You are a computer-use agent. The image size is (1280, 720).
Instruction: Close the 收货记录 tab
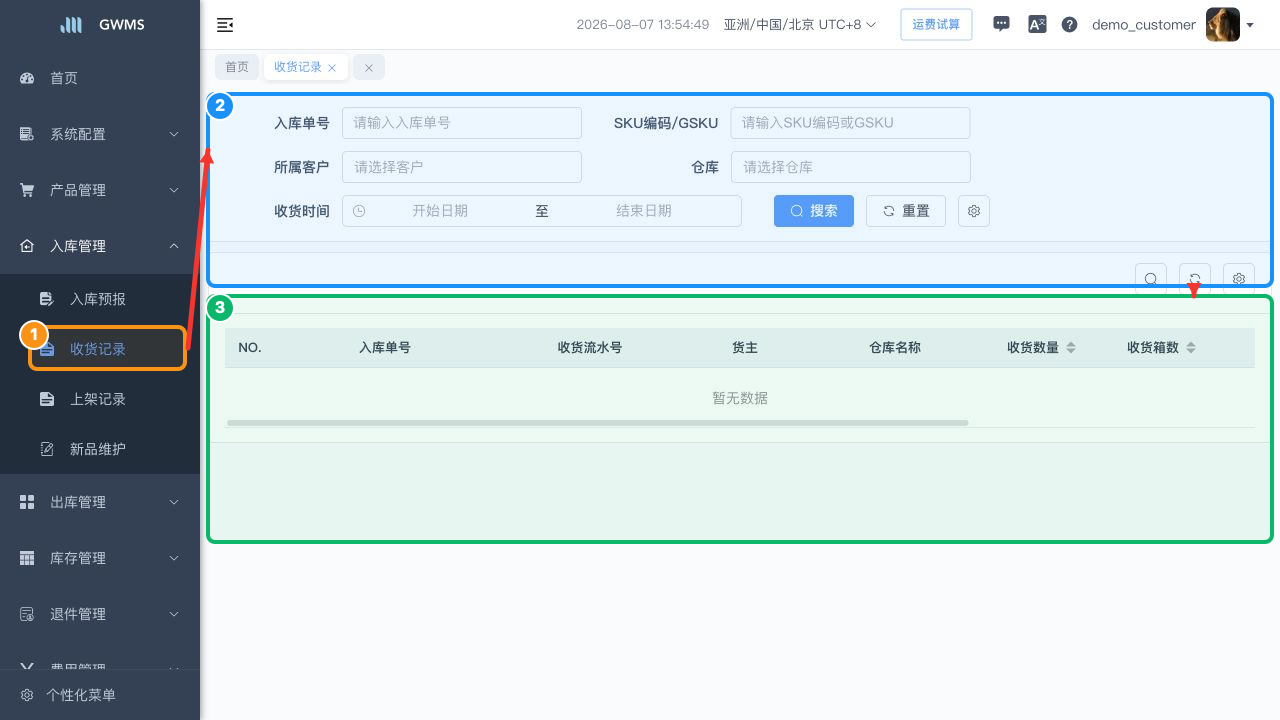tap(332, 68)
